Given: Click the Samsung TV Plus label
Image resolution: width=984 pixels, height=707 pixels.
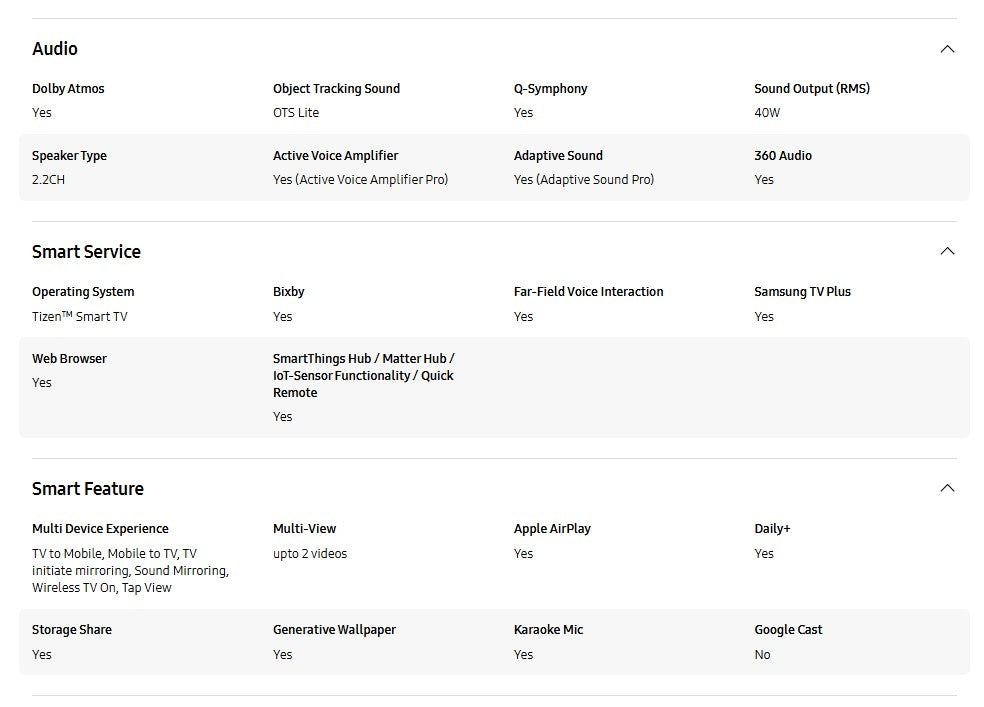Looking at the screenshot, I should click(x=802, y=292).
